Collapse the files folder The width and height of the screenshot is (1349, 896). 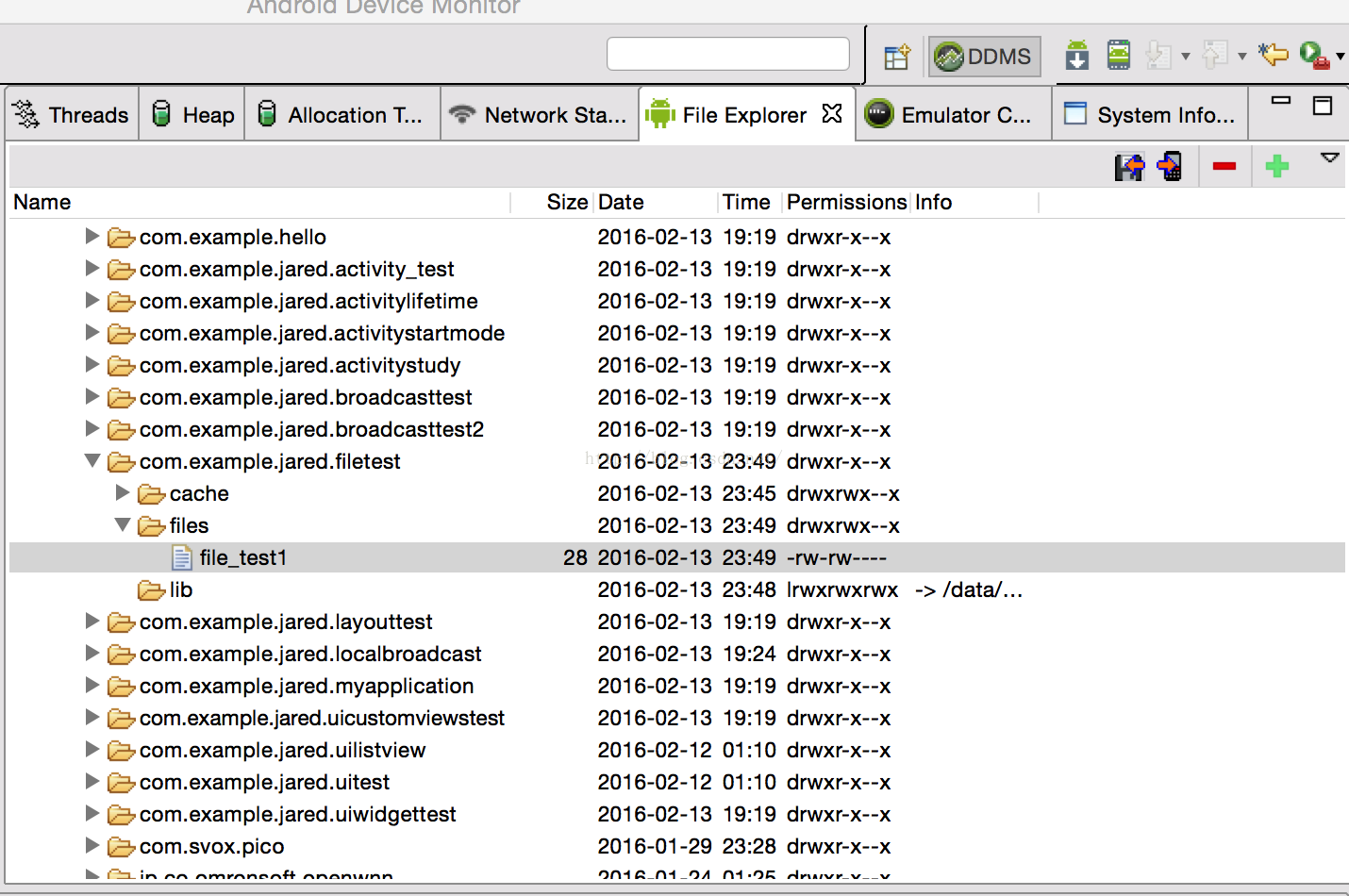(123, 524)
